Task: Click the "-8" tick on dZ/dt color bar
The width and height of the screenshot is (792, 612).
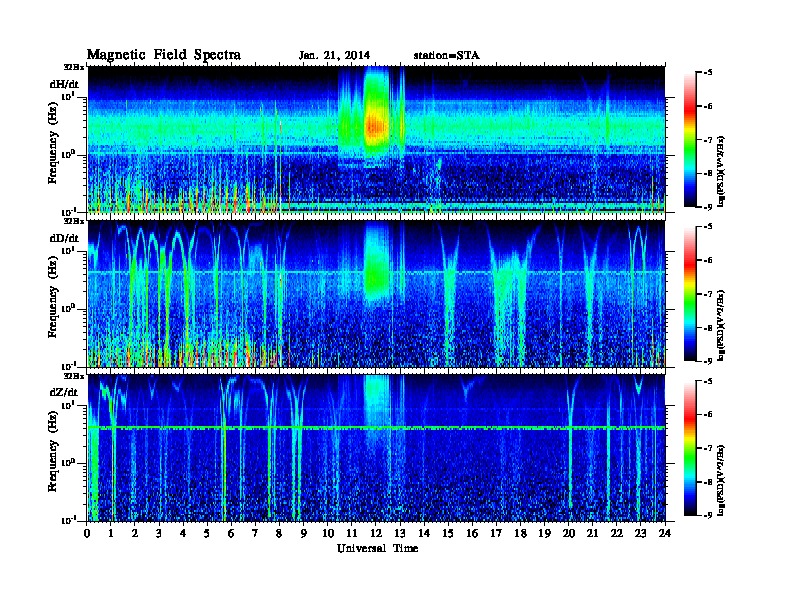Action: [x=708, y=482]
